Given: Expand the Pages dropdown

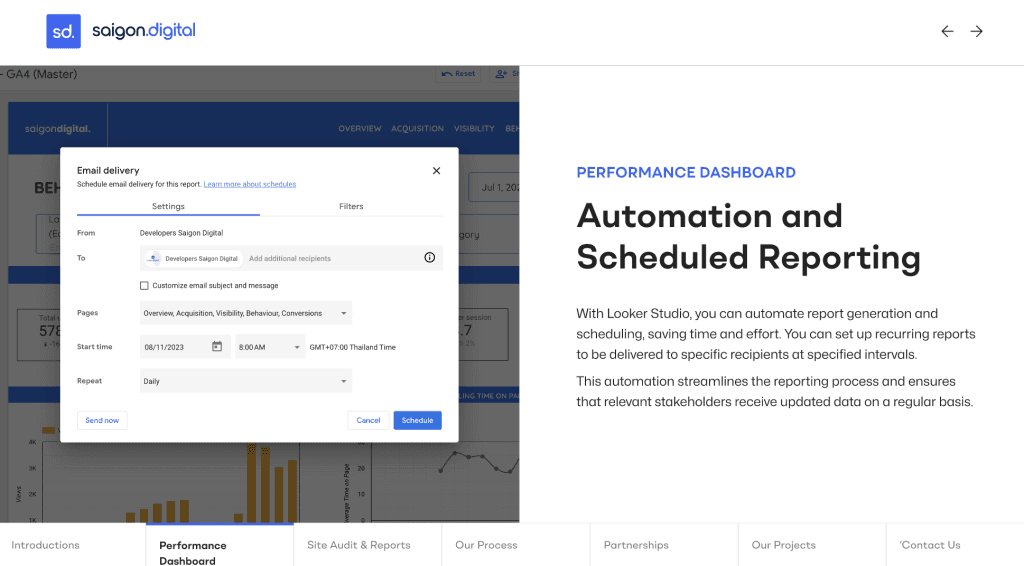Looking at the screenshot, I should coord(345,313).
